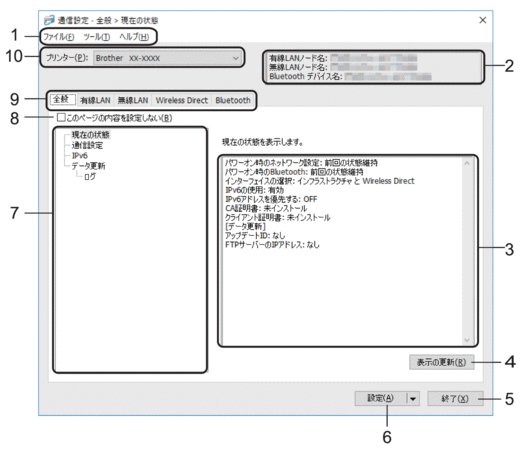Select ログ under データ更新
This screenshot has width=525, height=450.
click(90, 176)
